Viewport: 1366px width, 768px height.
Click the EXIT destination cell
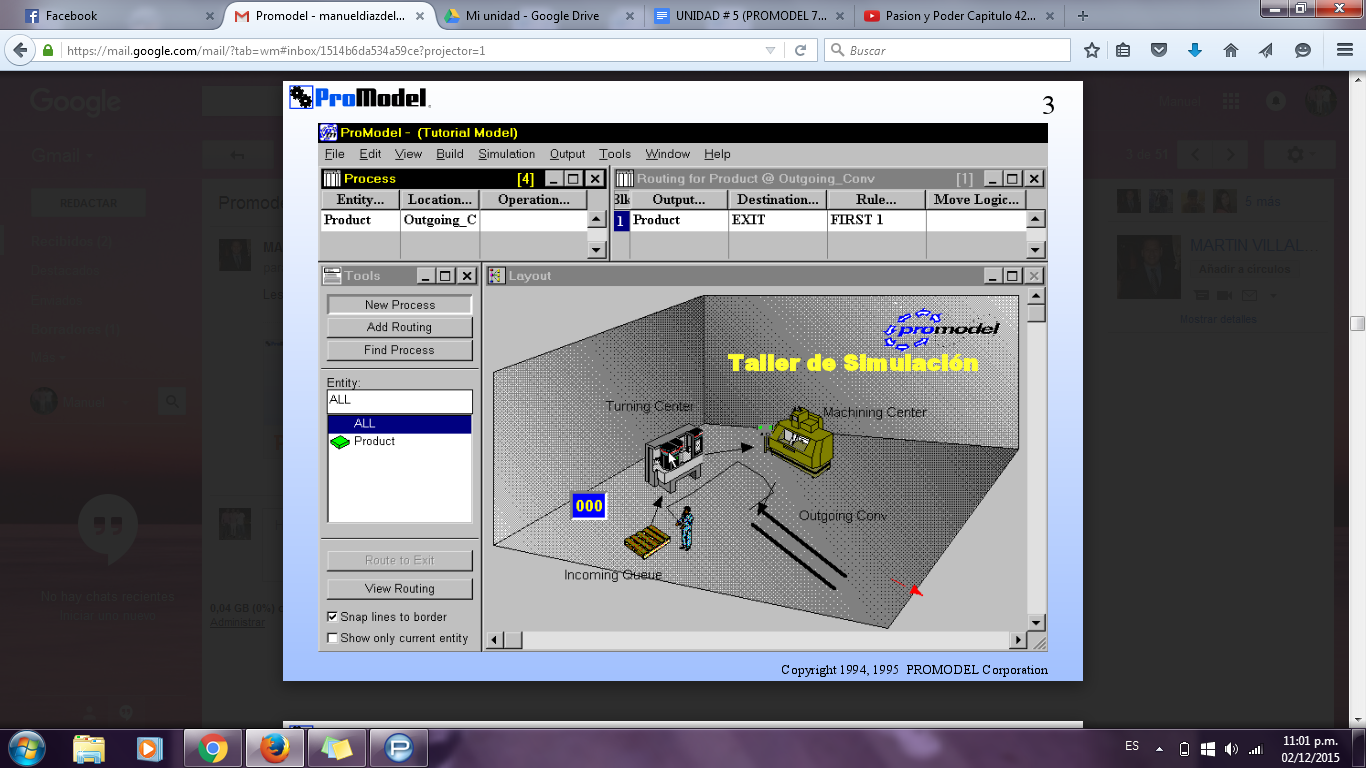pos(778,220)
